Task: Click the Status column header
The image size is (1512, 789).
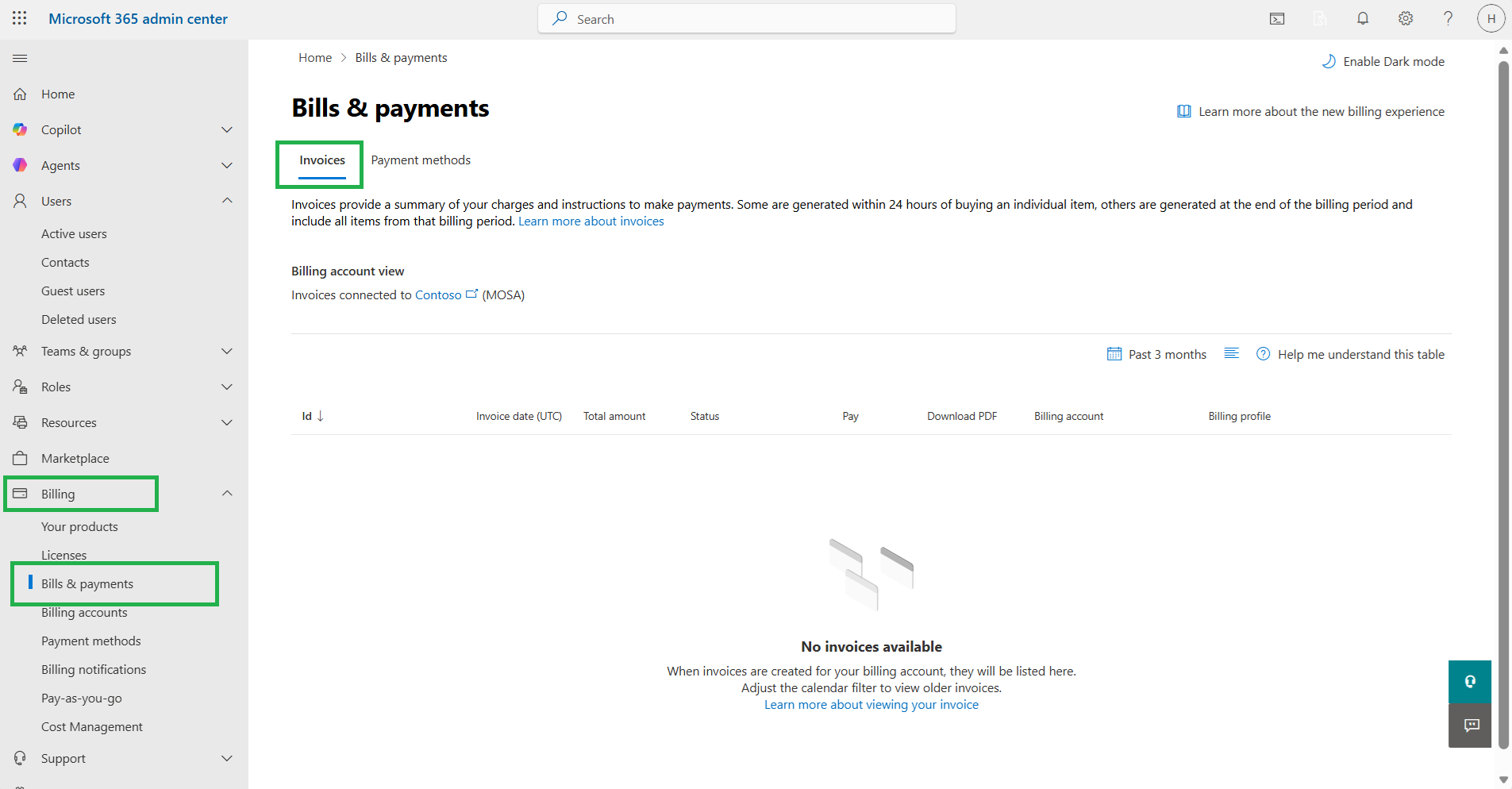Action: pos(705,416)
